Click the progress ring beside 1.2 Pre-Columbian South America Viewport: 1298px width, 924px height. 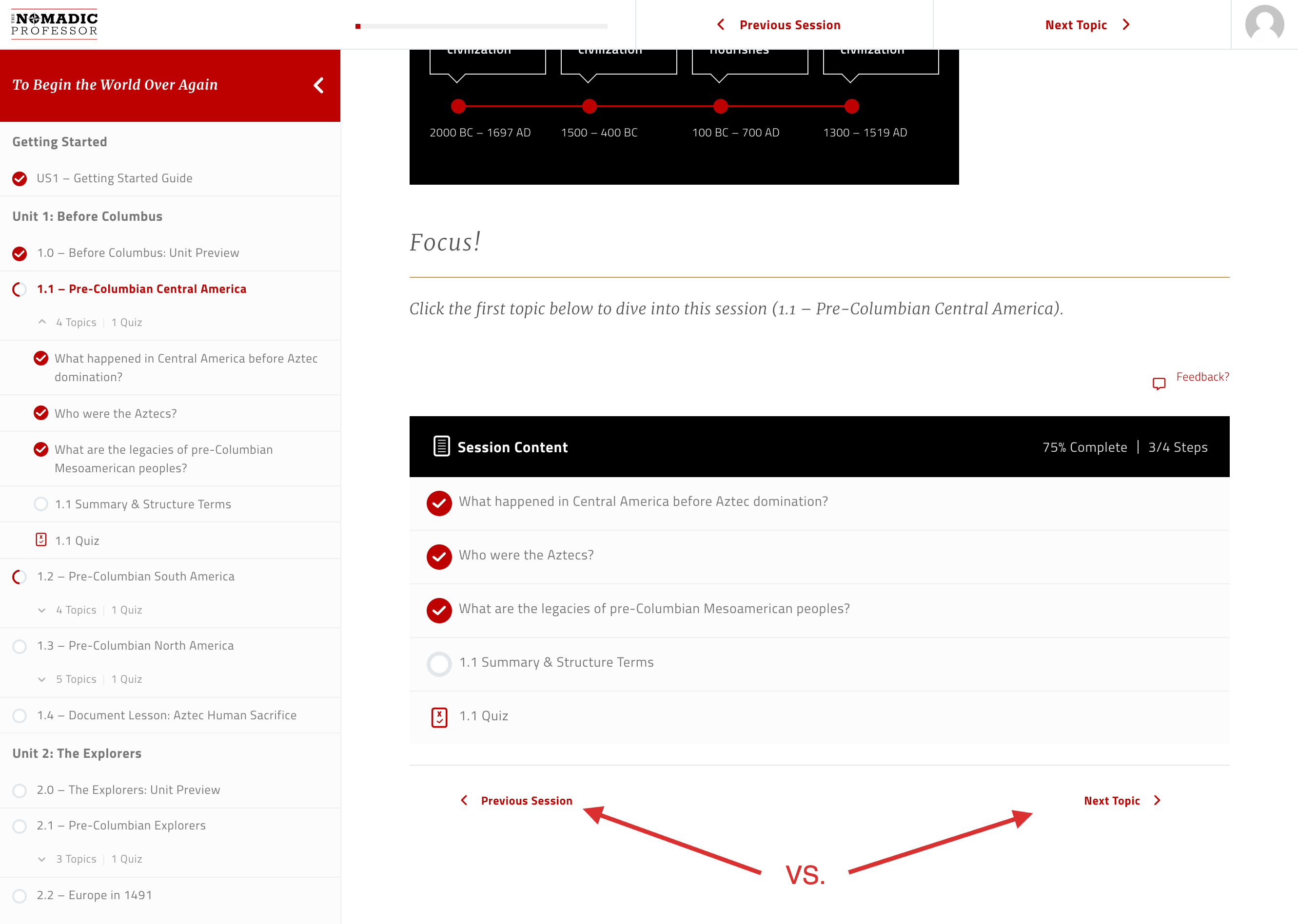20,577
